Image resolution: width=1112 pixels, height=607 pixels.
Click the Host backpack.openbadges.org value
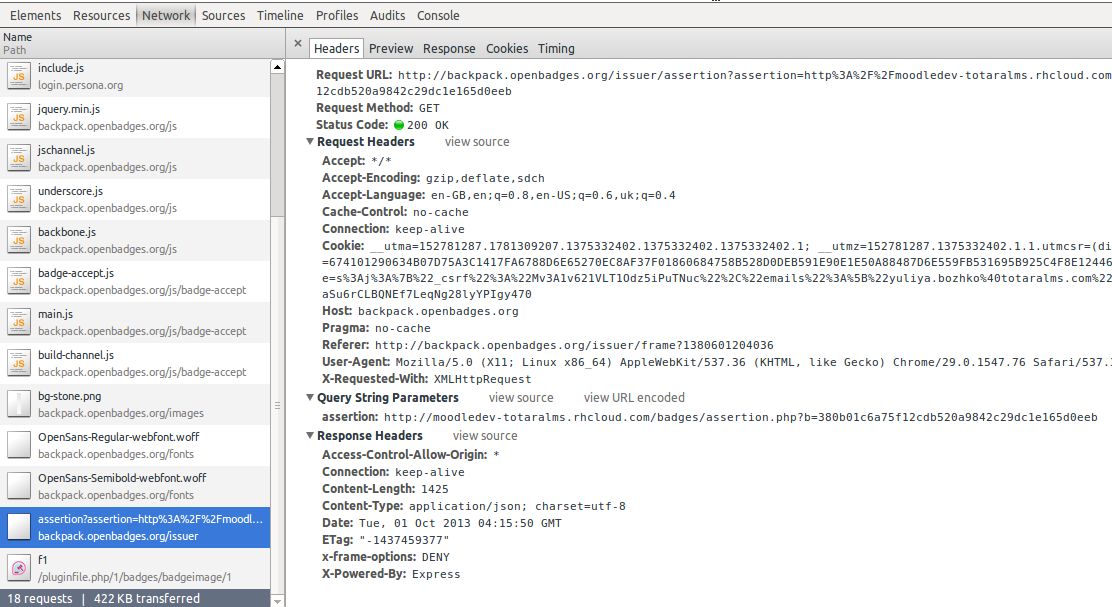pyautogui.click(x=438, y=311)
